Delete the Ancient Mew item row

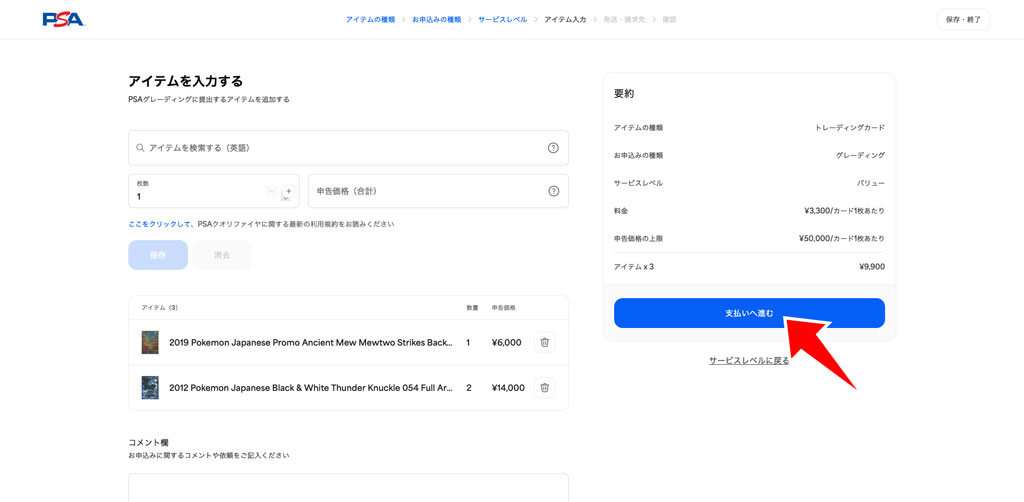pos(545,342)
